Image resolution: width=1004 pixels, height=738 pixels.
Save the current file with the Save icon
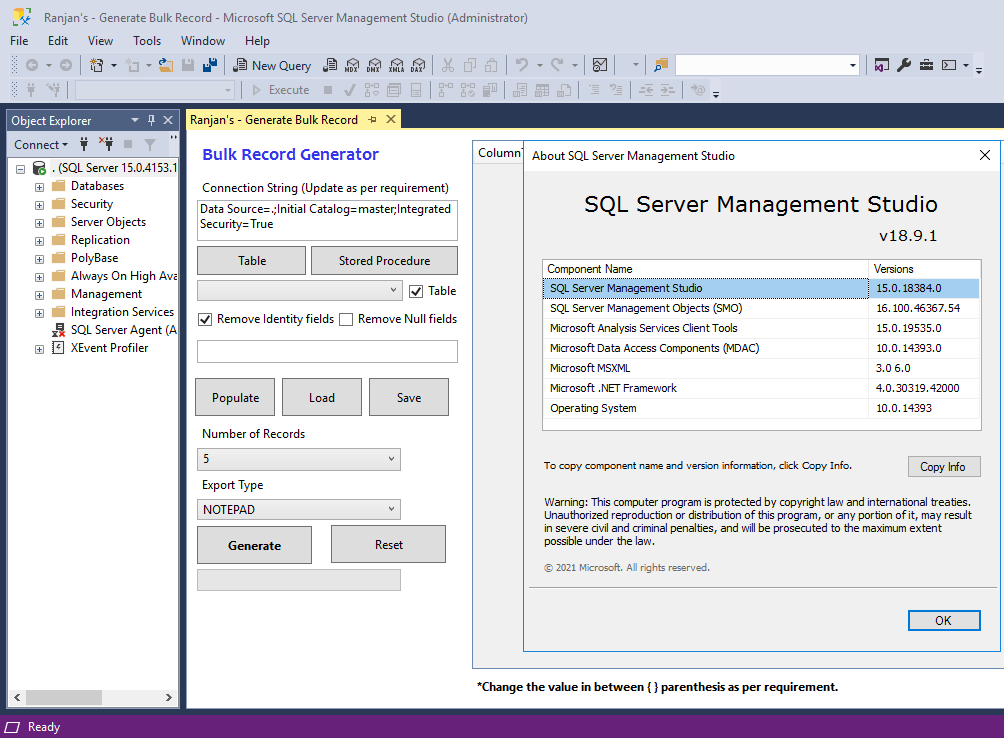[x=188, y=65]
